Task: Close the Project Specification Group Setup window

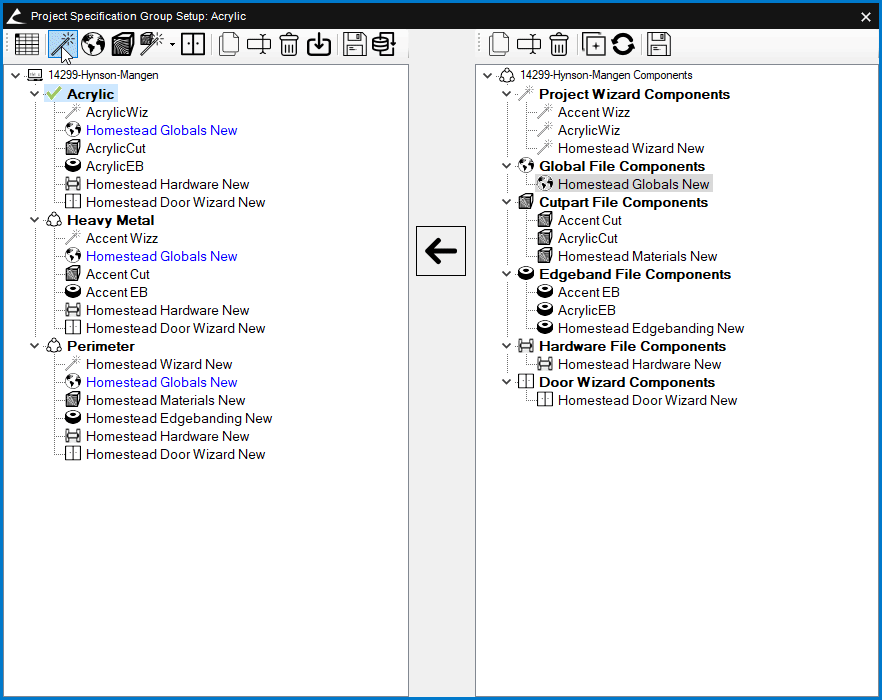Action: pos(866,16)
